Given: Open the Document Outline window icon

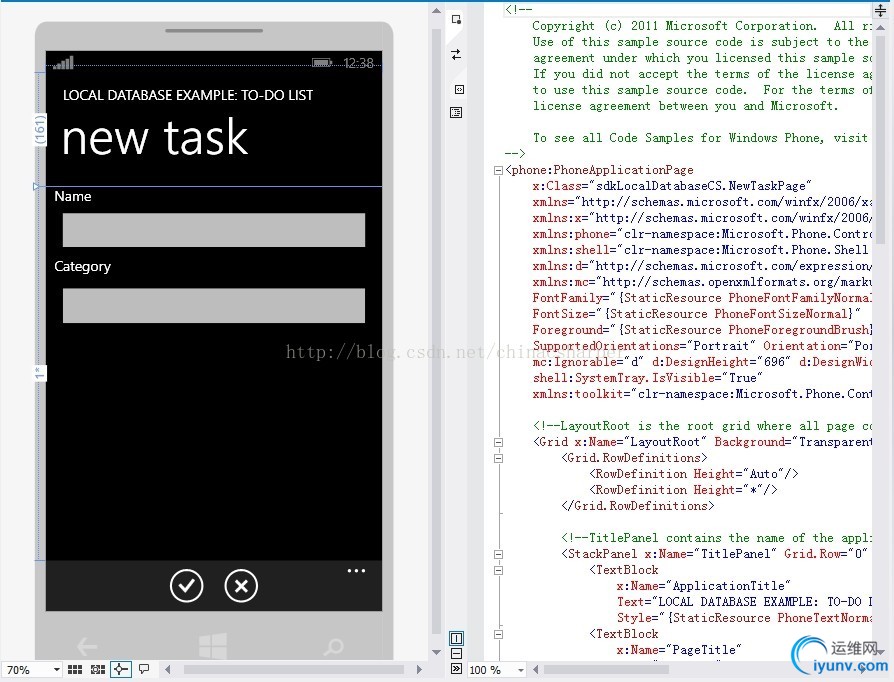Looking at the screenshot, I should click(456, 112).
